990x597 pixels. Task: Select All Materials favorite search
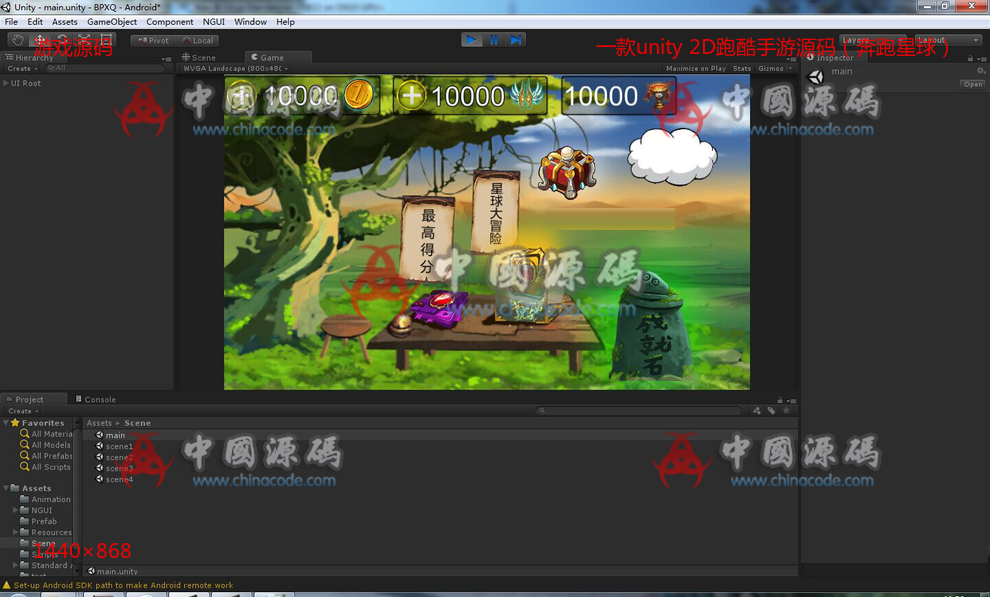(46, 434)
